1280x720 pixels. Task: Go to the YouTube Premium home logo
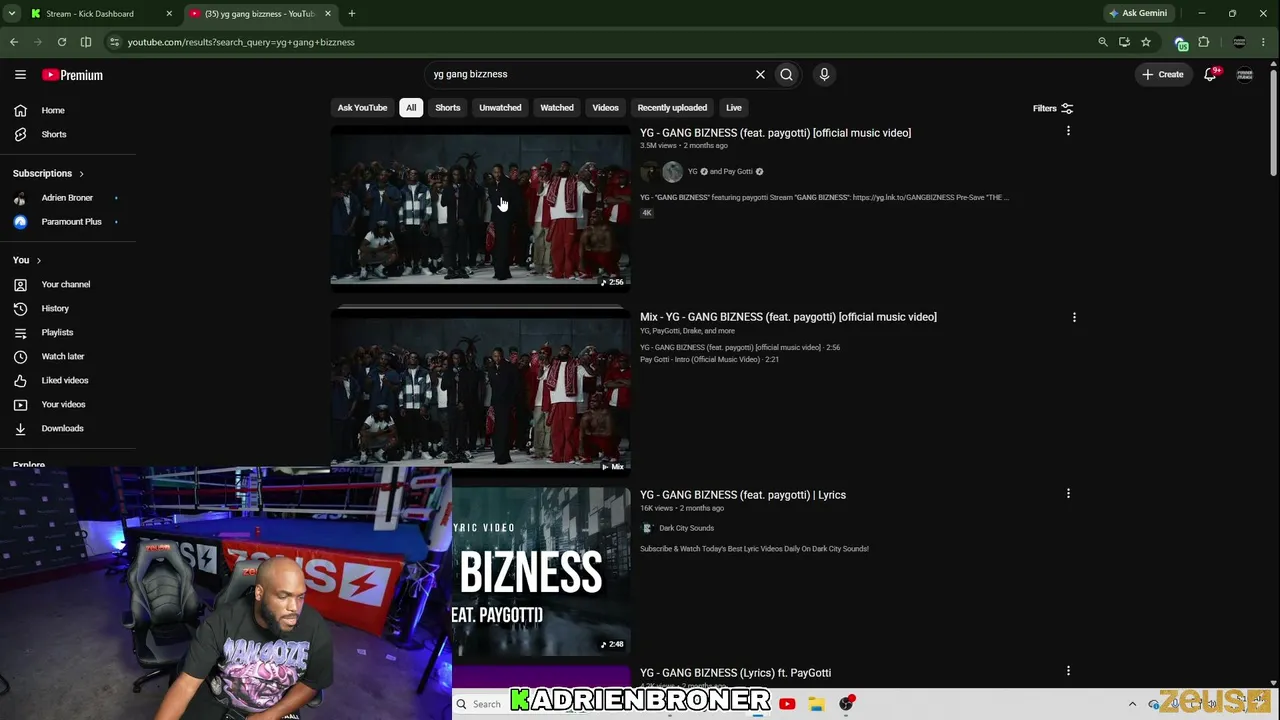tap(72, 75)
